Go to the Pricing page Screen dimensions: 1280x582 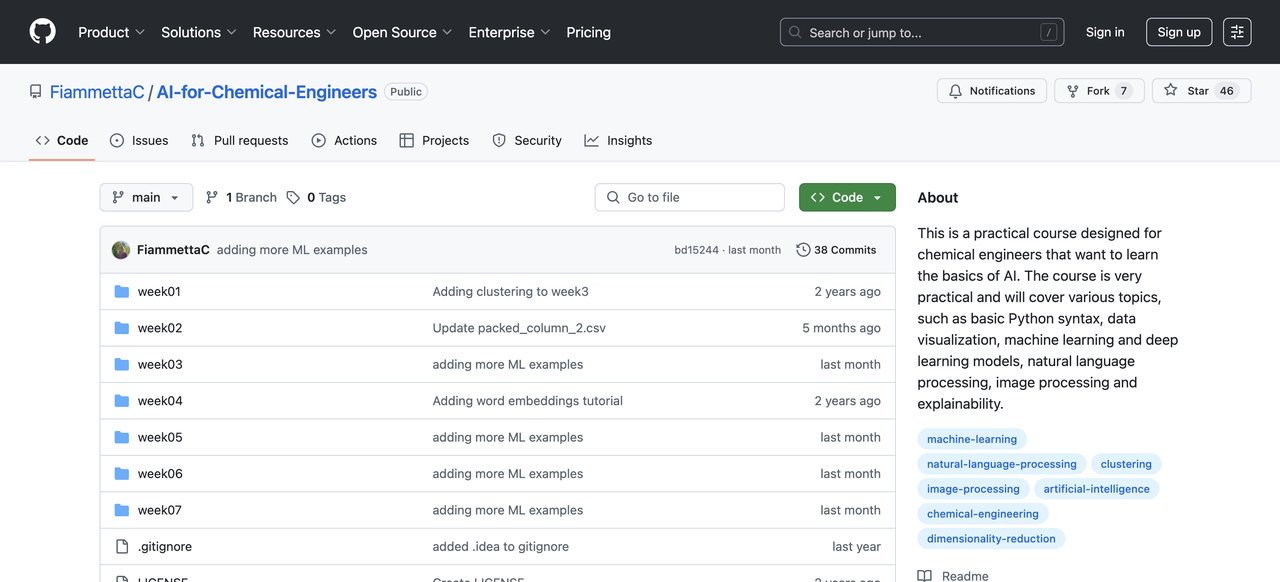click(x=588, y=32)
